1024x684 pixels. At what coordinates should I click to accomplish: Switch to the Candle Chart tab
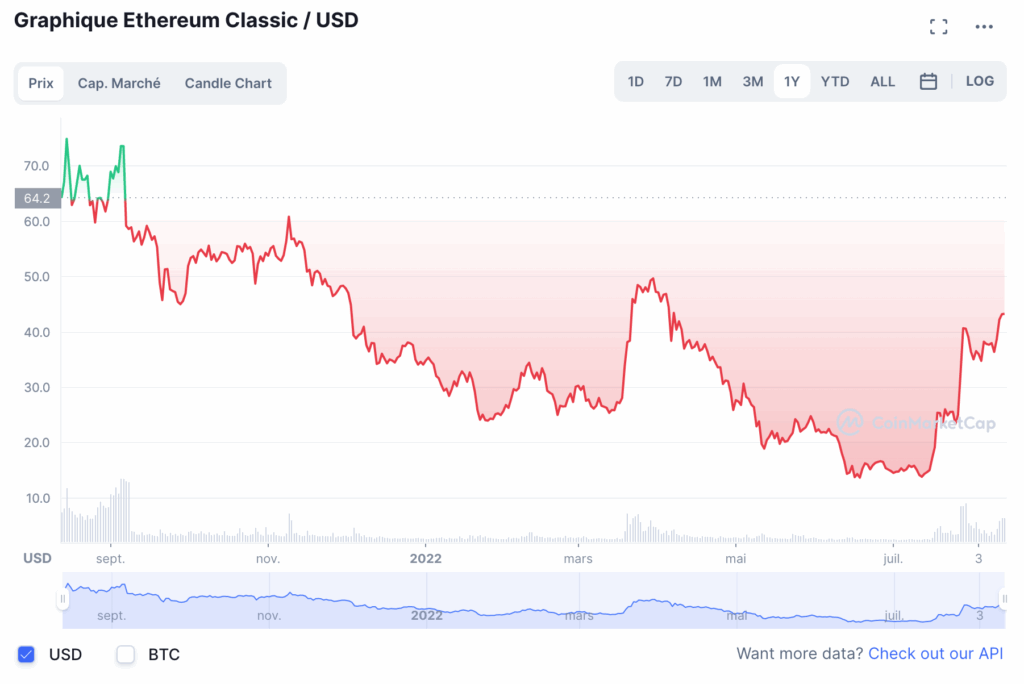coord(228,83)
